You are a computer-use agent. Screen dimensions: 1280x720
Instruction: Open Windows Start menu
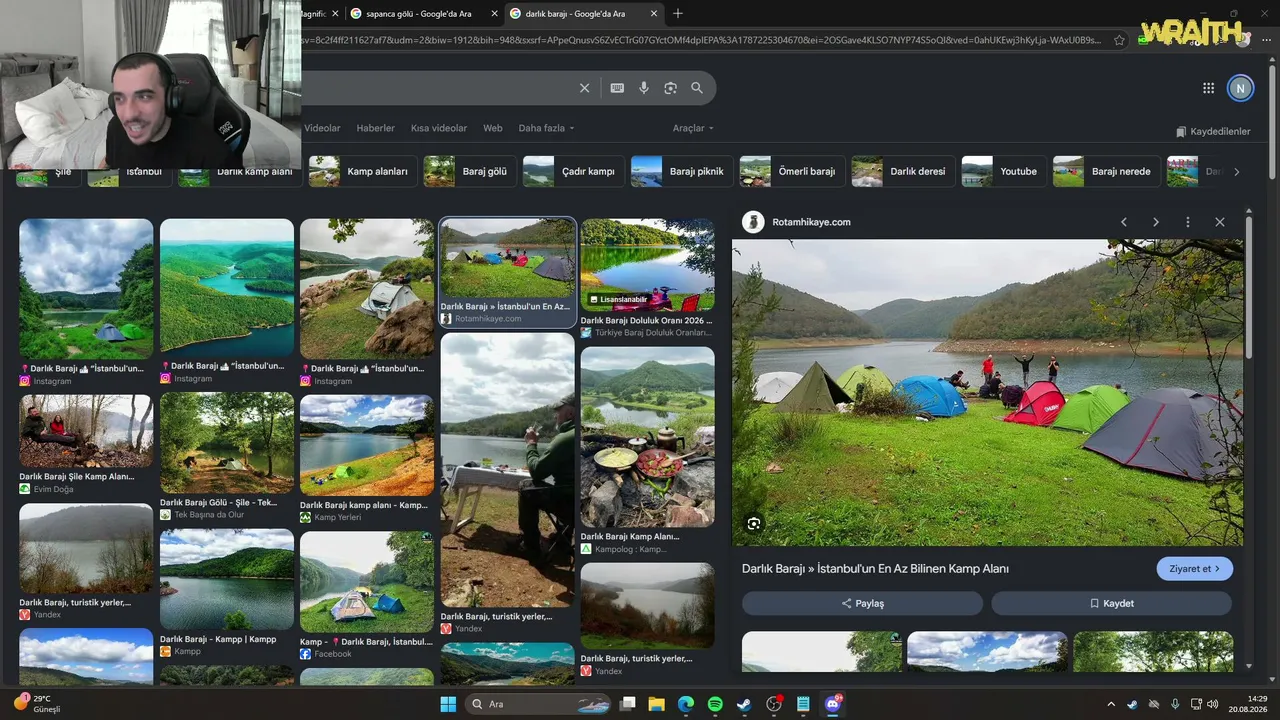[x=448, y=704]
